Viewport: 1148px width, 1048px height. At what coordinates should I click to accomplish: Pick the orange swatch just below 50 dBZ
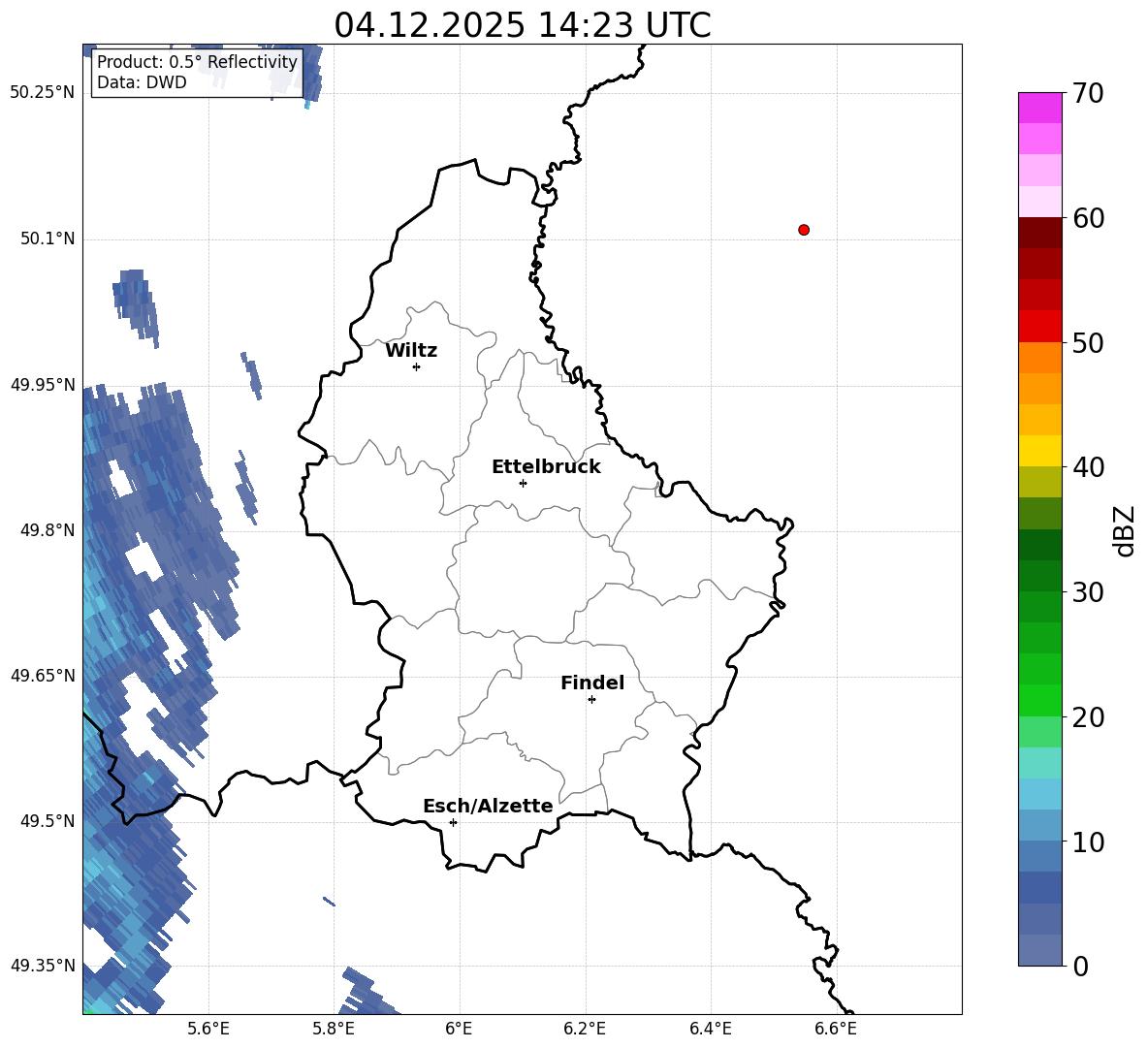coord(1039,358)
